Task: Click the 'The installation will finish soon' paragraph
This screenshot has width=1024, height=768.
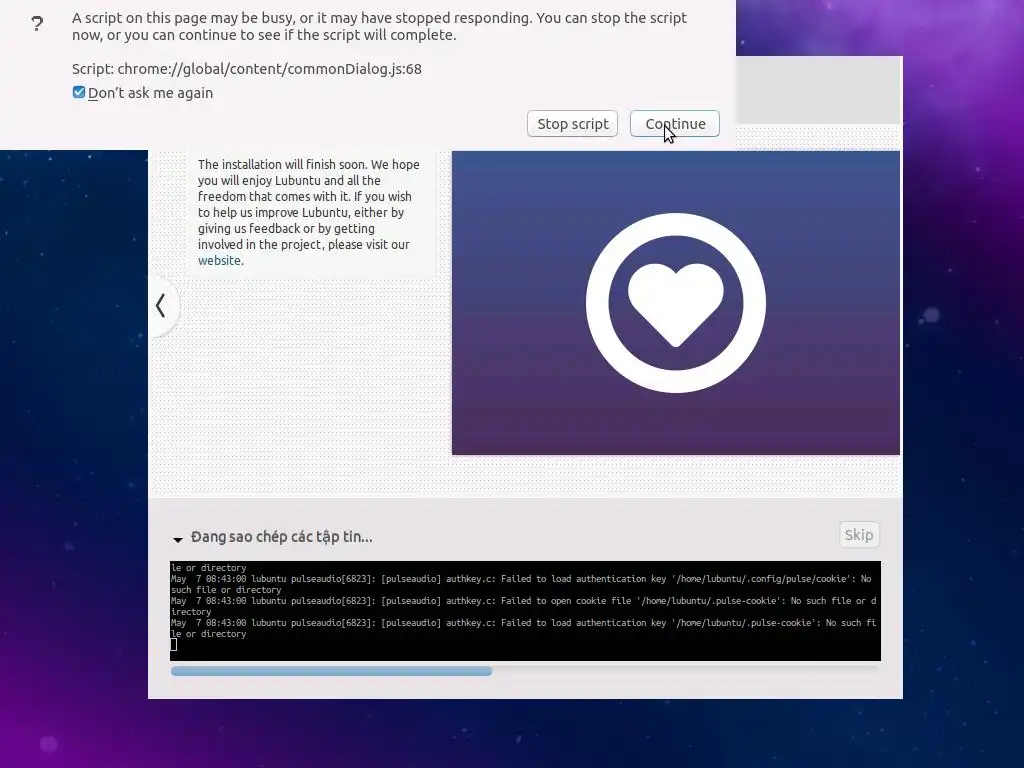Action: coord(308,212)
